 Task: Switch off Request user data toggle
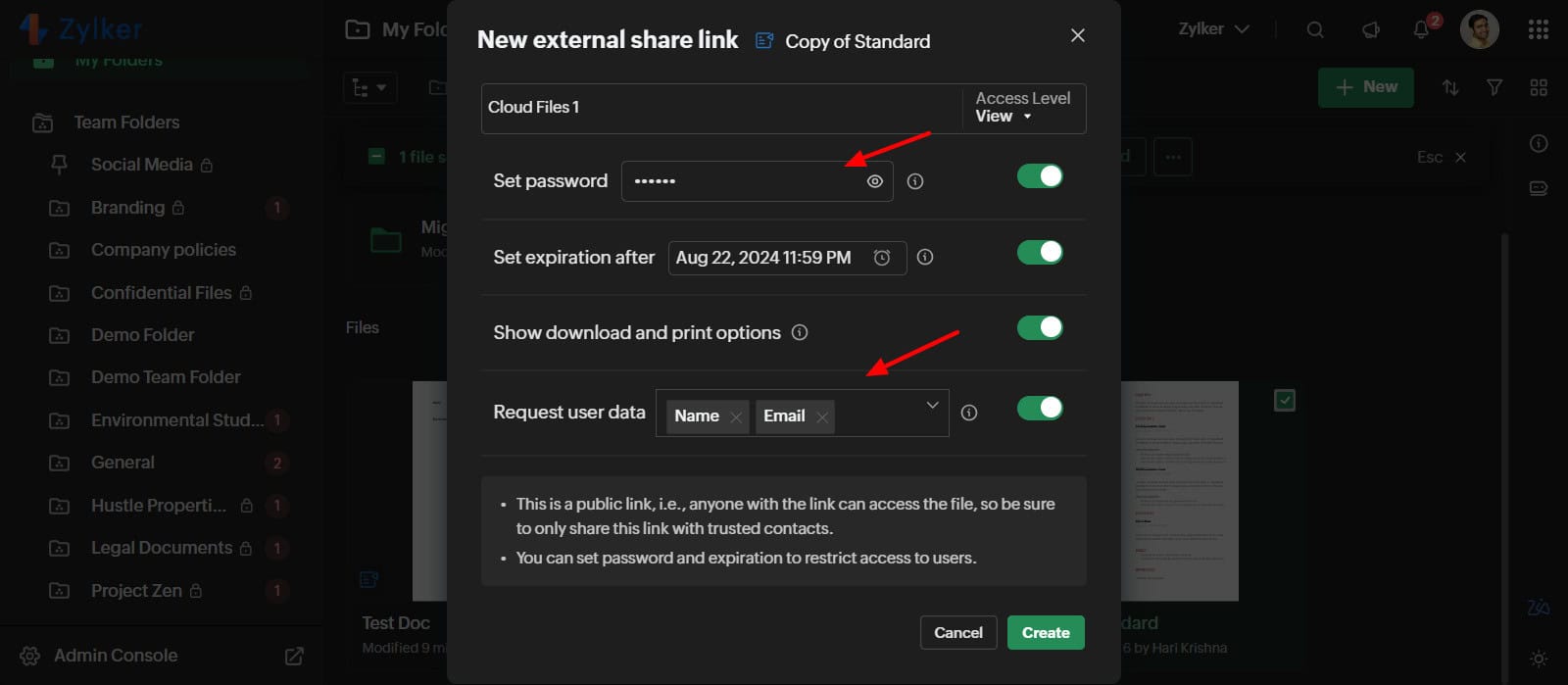click(1040, 409)
